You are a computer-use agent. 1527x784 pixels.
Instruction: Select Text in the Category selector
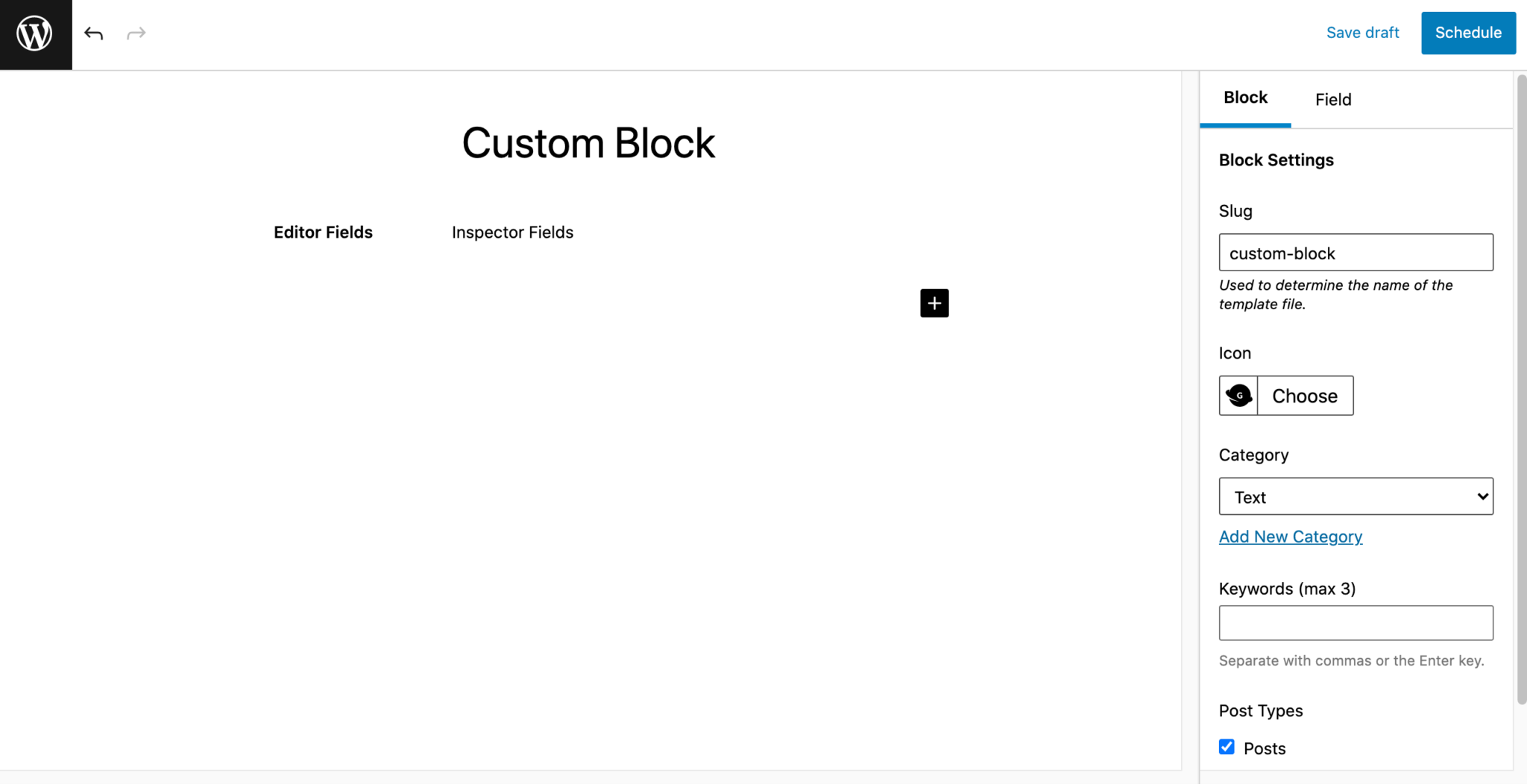[x=1355, y=496]
